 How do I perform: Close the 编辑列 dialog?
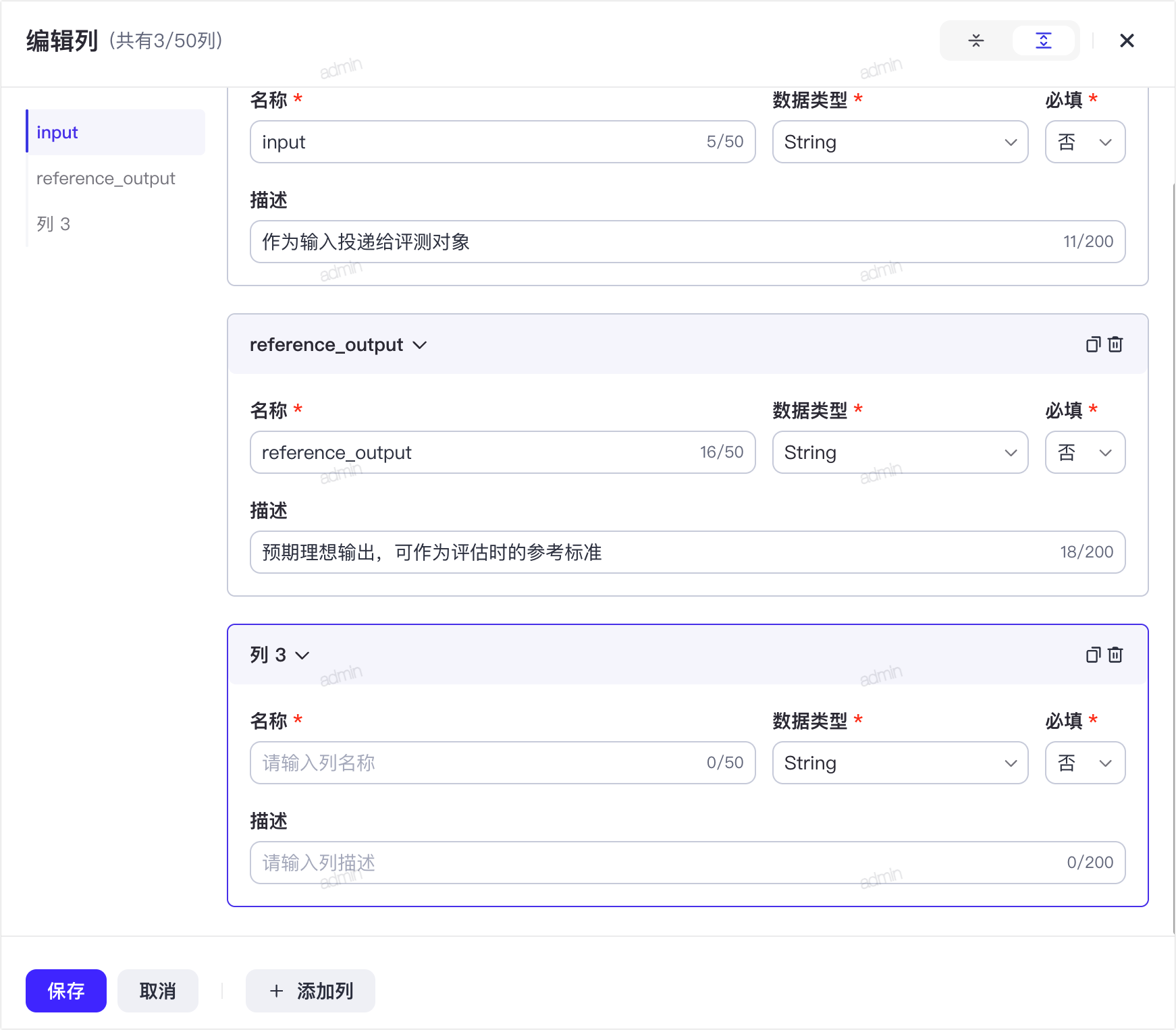click(x=1127, y=40)
